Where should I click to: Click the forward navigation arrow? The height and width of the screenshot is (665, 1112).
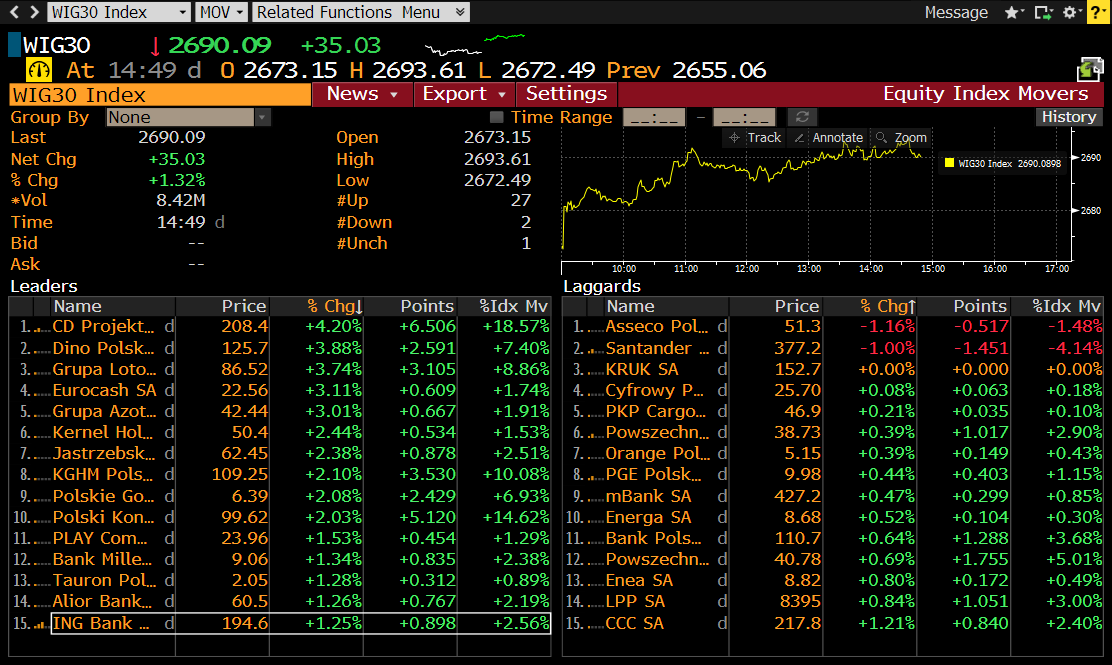tap(34, 12)
